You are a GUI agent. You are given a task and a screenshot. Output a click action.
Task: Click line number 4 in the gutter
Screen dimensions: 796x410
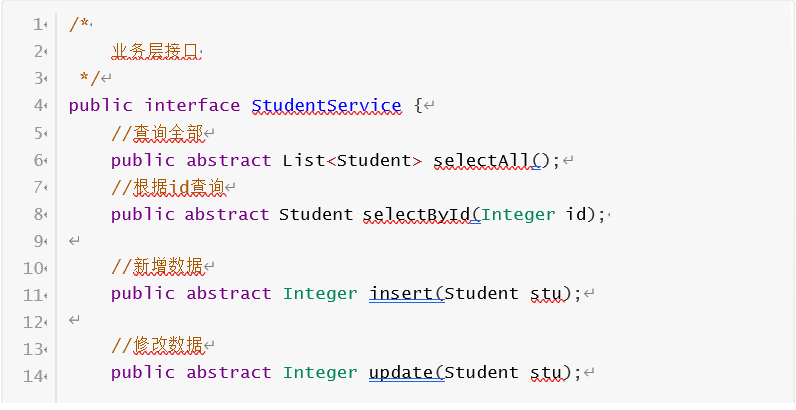coord(37,105)
